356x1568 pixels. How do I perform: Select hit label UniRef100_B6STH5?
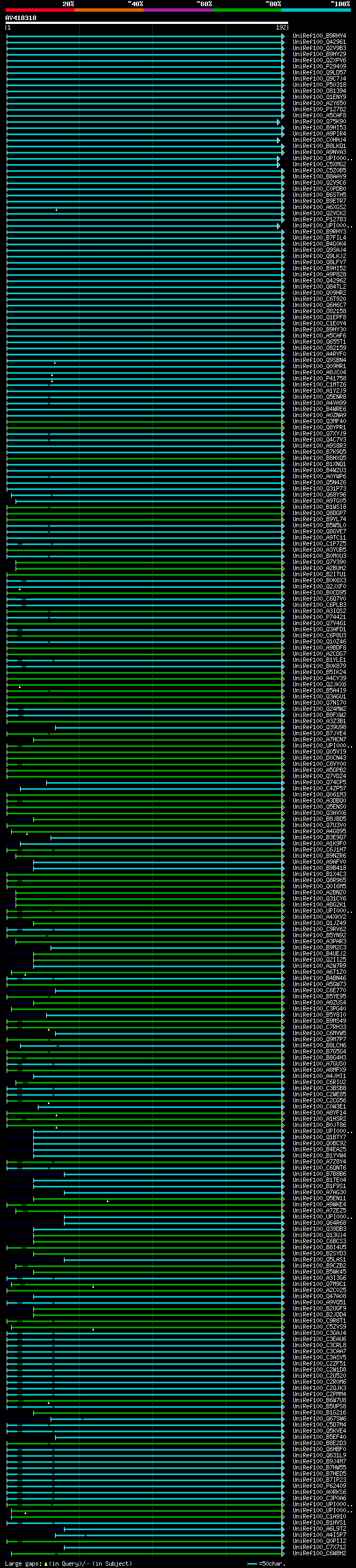click(319, 195)
